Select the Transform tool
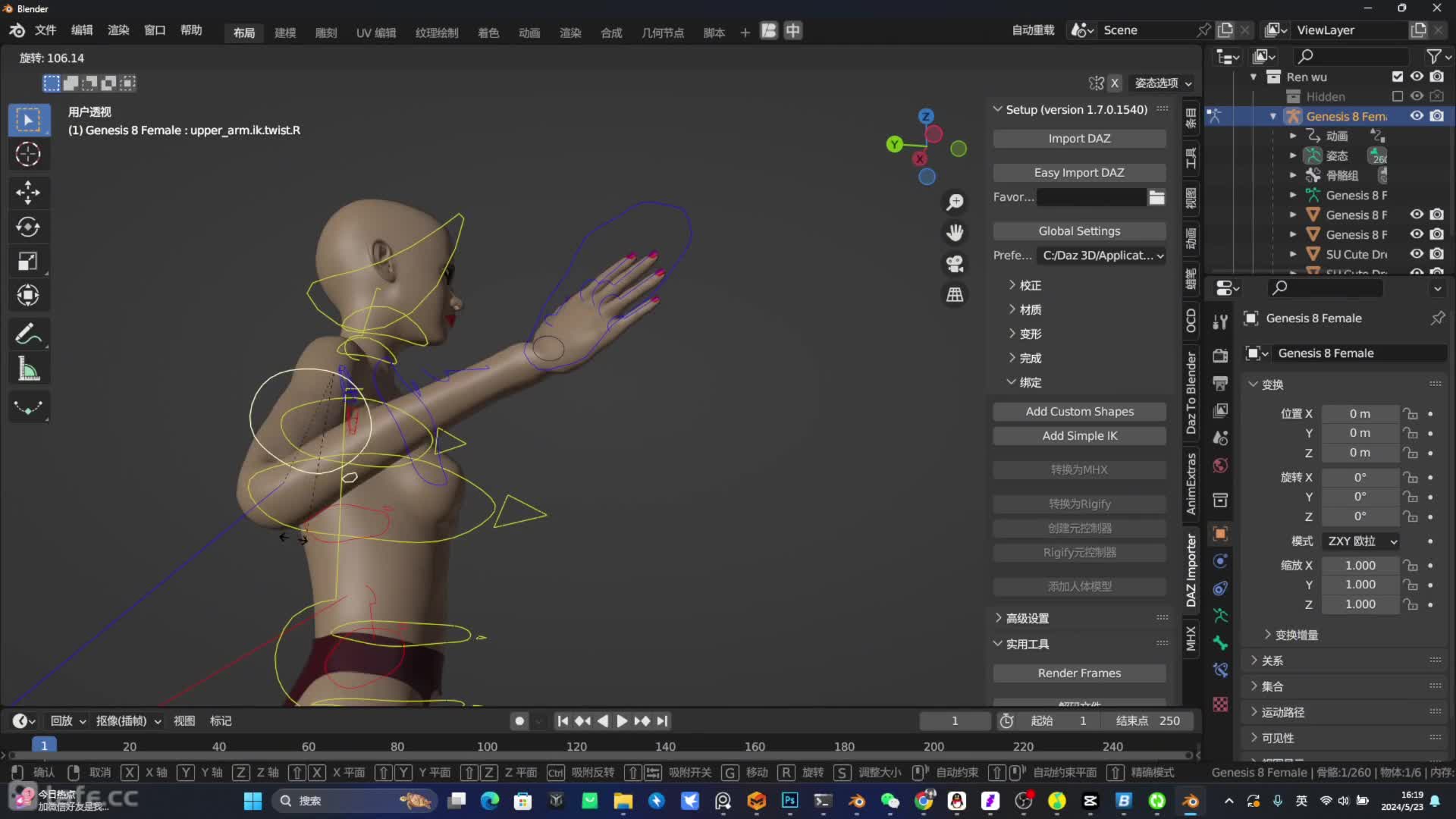 [29, 295]
